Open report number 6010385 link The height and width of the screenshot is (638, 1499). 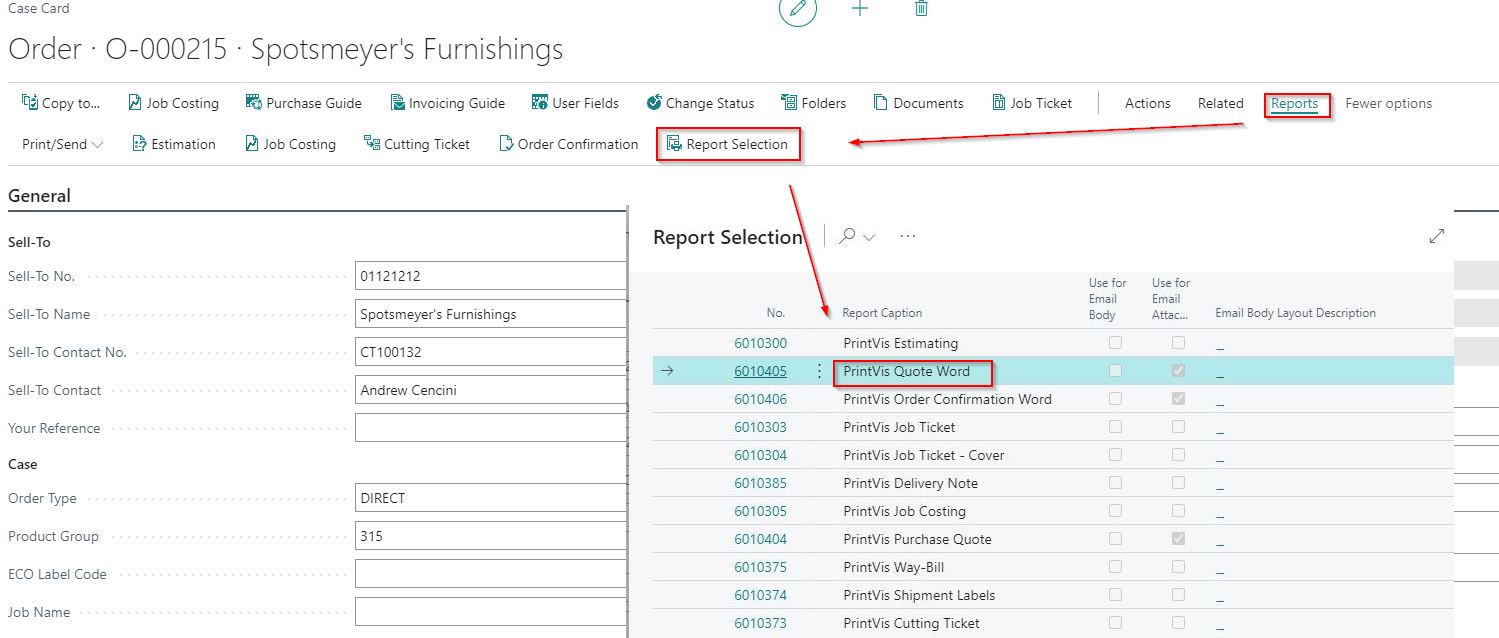click(x=760, y=483)
